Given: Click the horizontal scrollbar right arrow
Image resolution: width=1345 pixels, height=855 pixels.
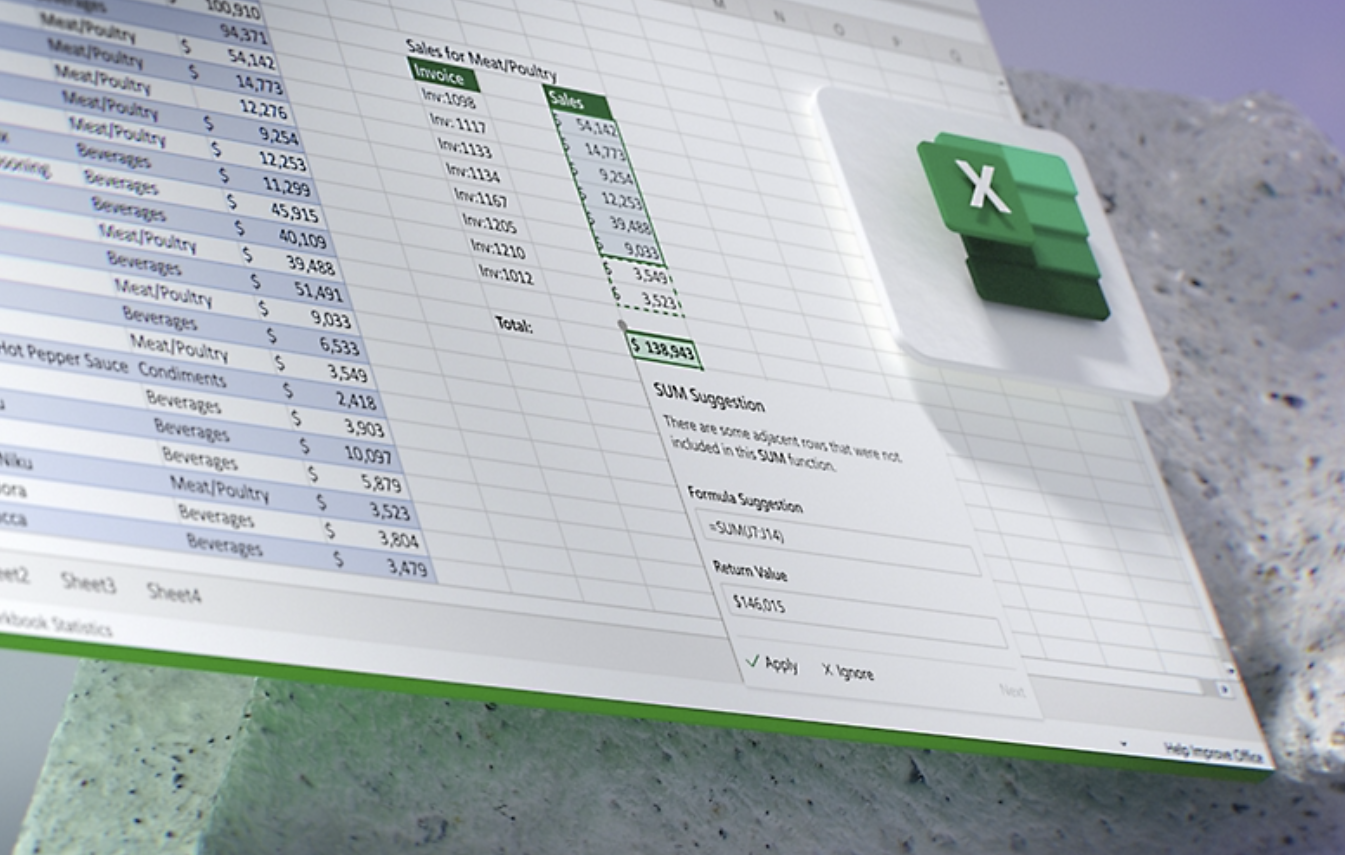Looking at the screenshot, I should click(1224, 689).
